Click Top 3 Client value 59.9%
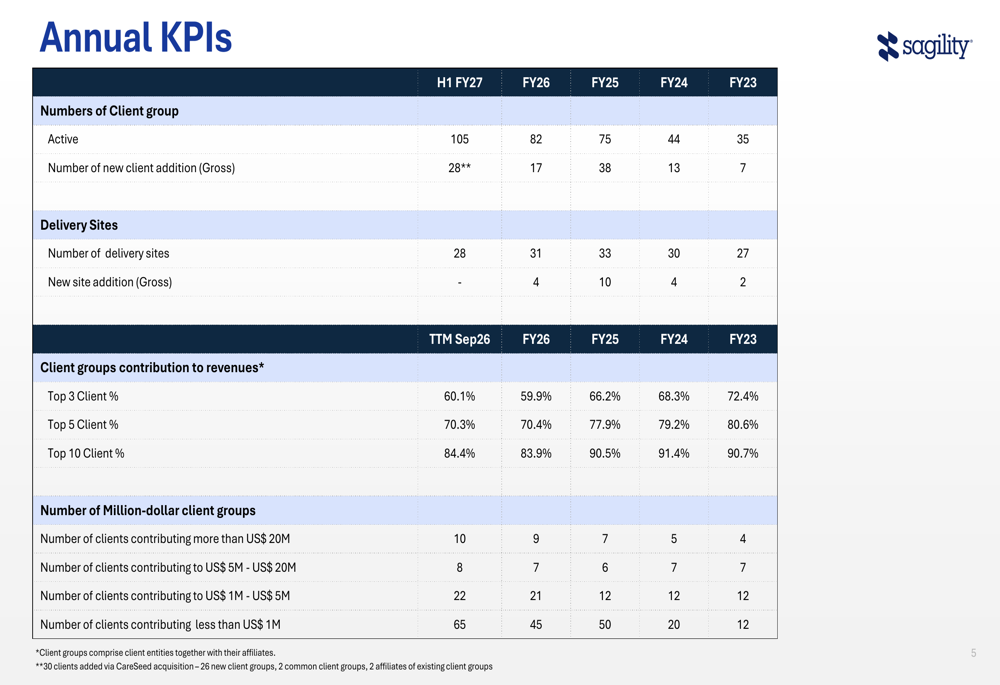1000x685 pixels. (536, 396)
